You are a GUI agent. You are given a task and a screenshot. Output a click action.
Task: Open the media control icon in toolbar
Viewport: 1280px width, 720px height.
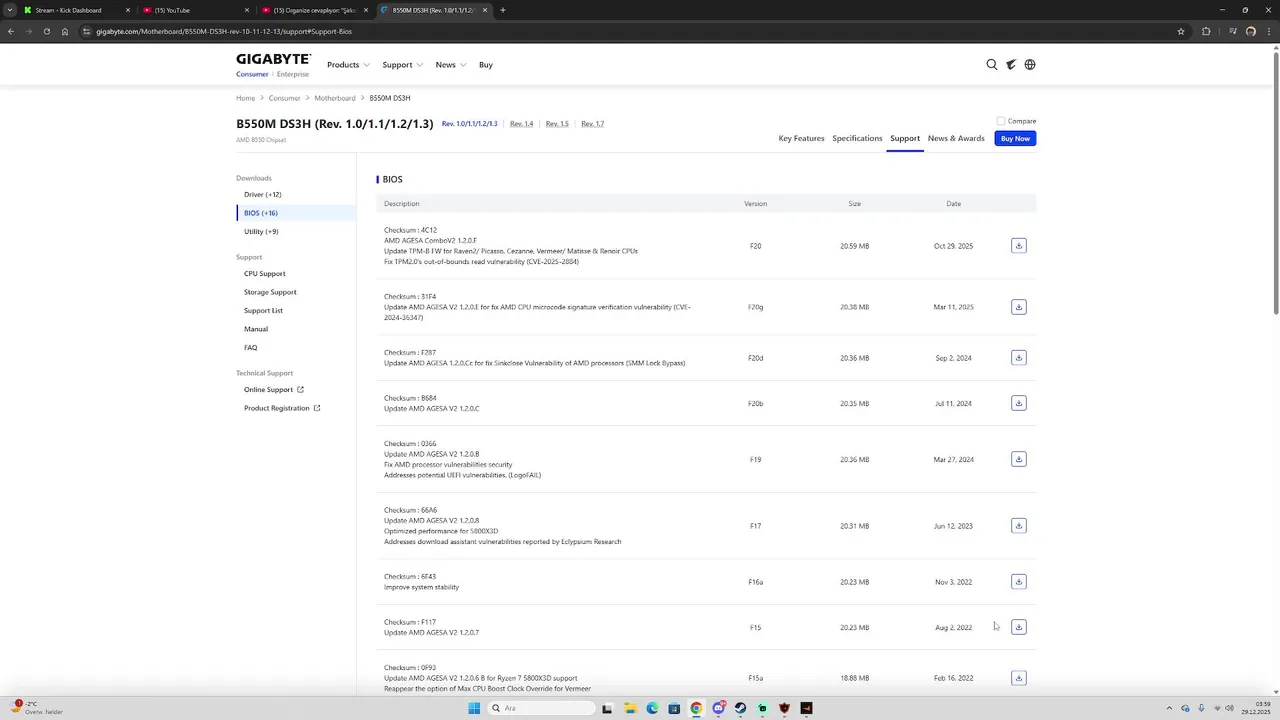click(1231, 31)
